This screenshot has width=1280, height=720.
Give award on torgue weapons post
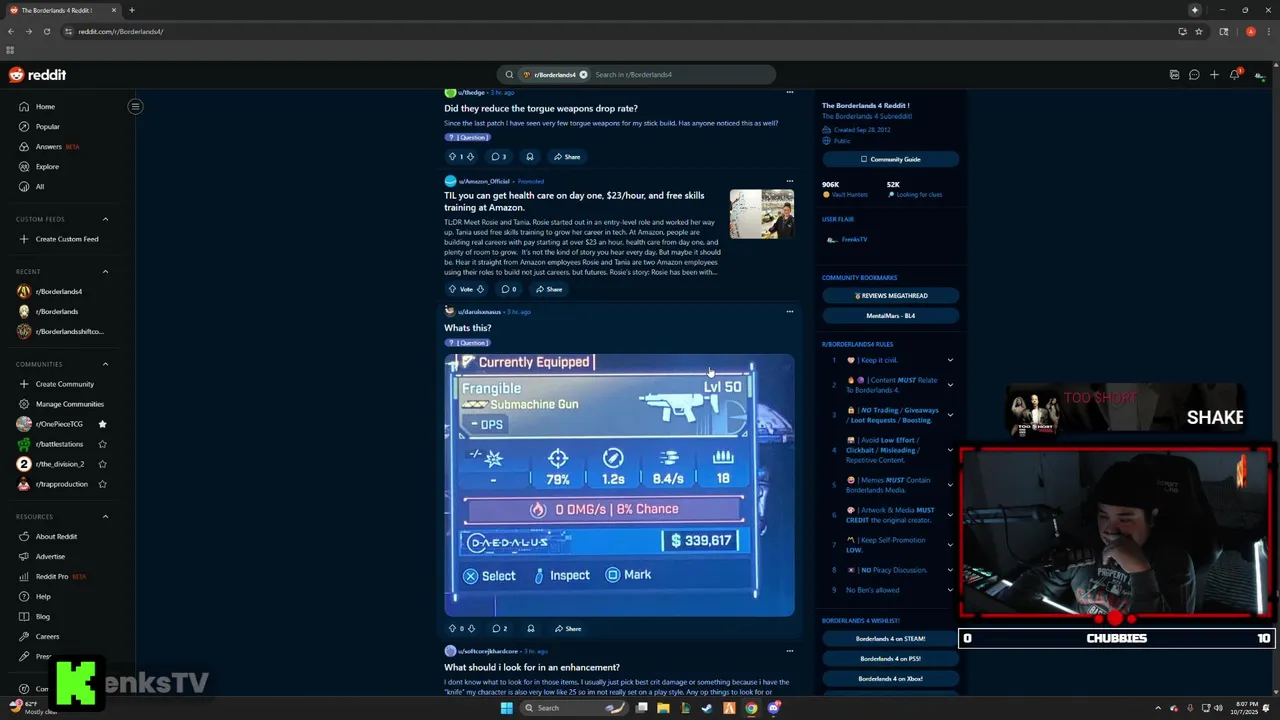[x=529, y=157]
